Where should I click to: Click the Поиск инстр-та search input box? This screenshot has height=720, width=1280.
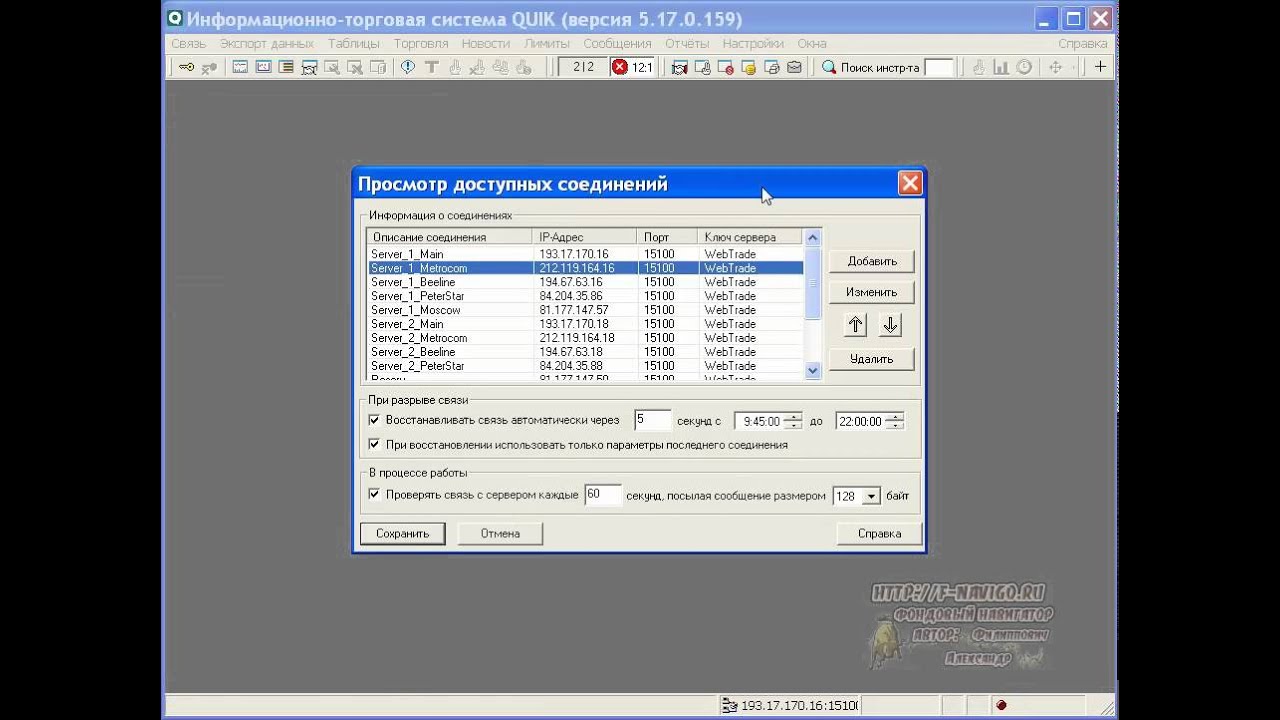coord(939,67)
